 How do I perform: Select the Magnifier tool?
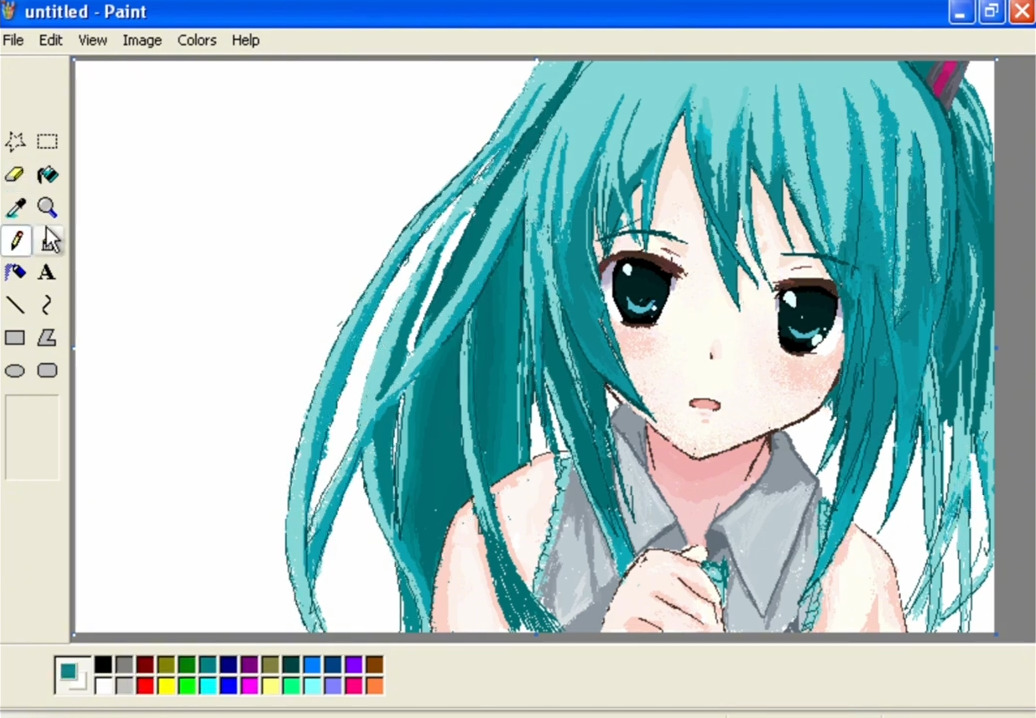coord(47,207)
